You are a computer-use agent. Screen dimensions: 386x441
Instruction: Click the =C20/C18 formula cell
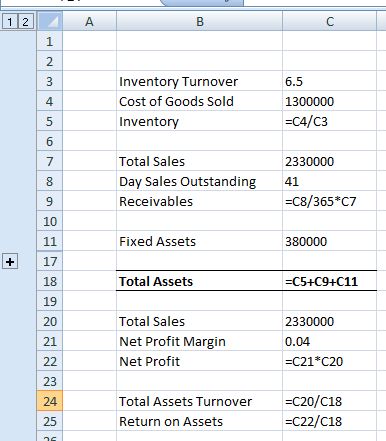point(329,401)
